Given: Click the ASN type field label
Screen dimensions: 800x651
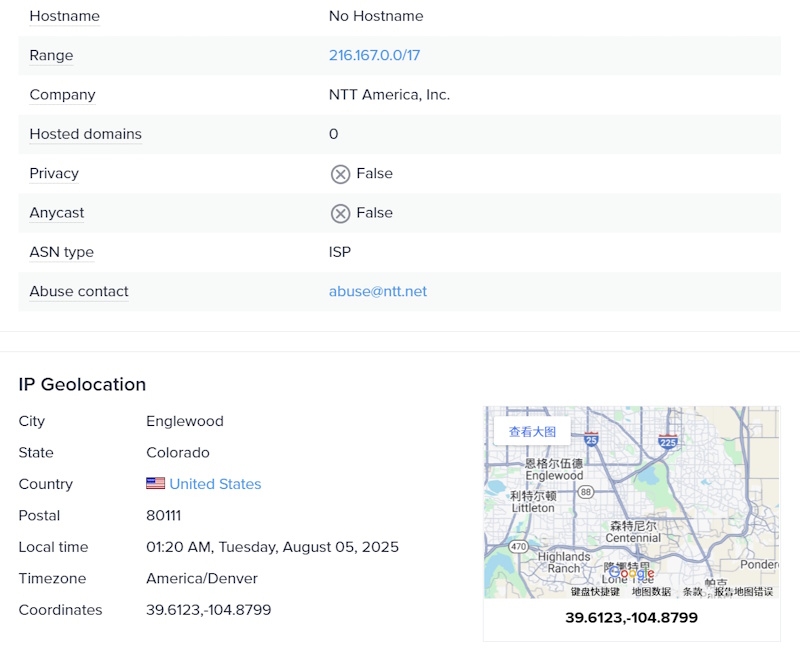Looking at the screenshot, I should click(61, 252).
